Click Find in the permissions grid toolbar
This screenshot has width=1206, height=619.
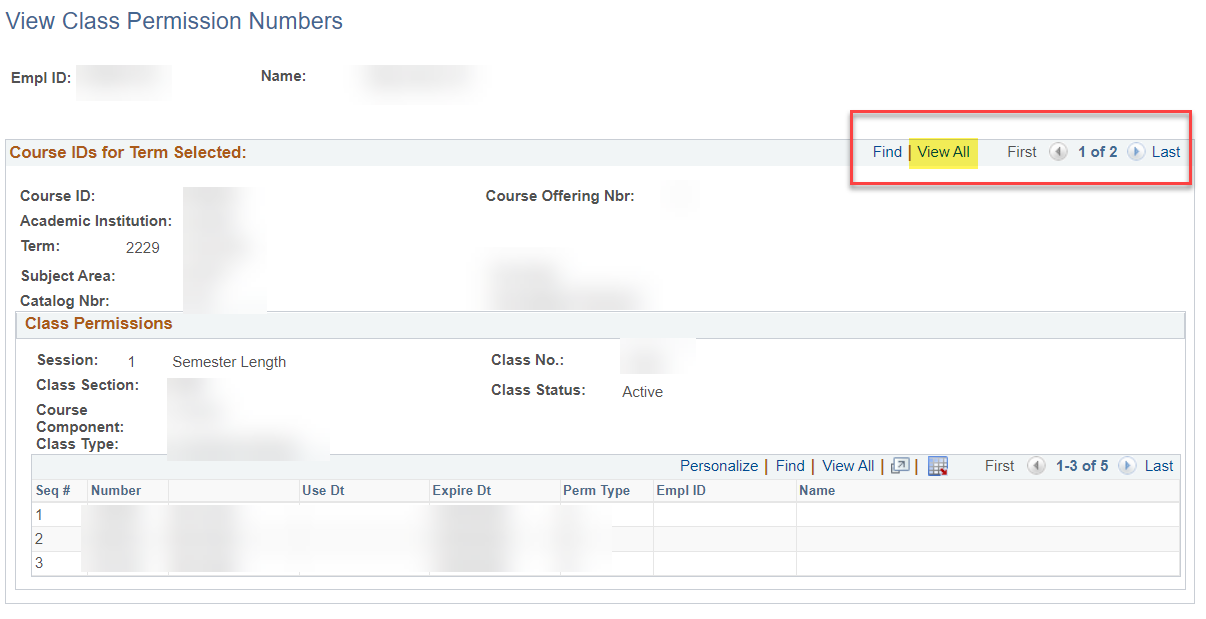coord(790,466)
